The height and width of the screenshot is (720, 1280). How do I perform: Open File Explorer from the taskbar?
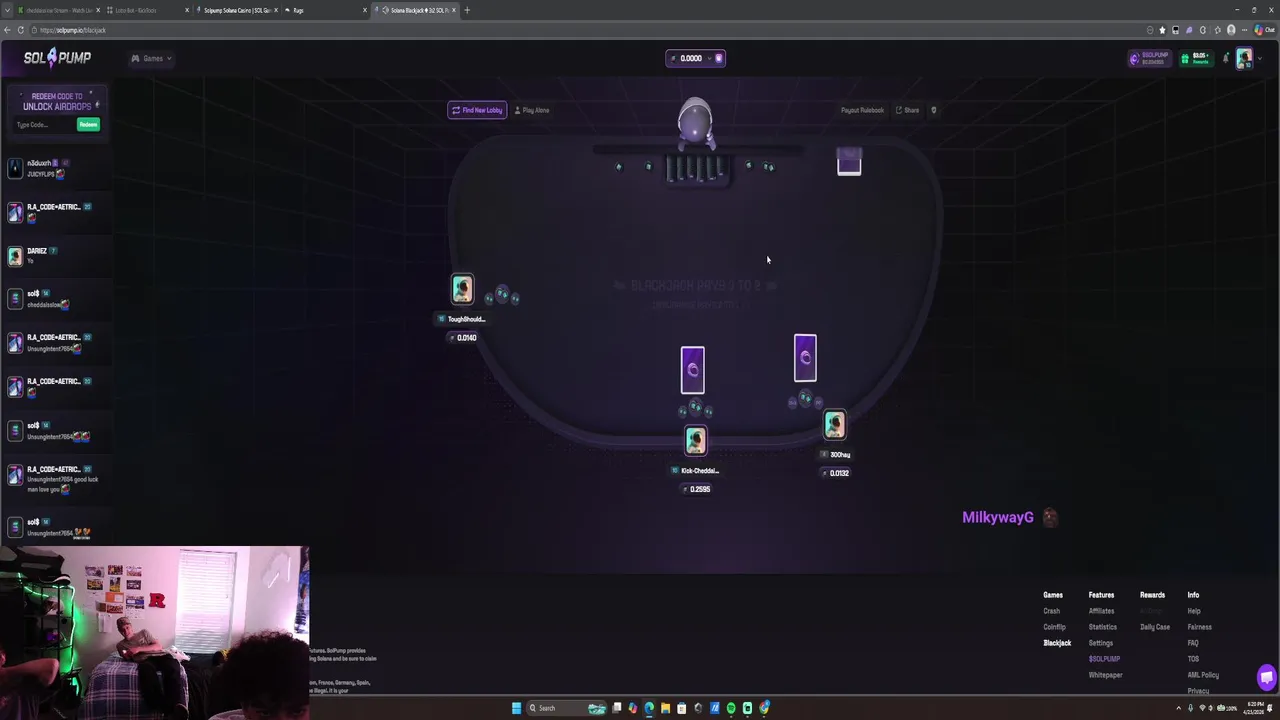tap(665, 708)
